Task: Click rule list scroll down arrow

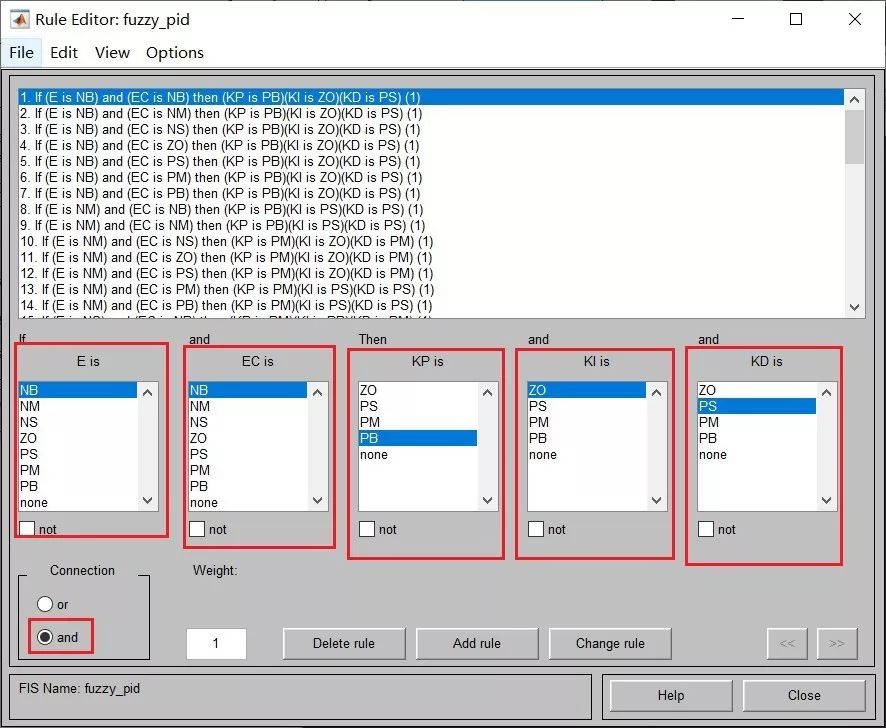Action: click(854, 307)
